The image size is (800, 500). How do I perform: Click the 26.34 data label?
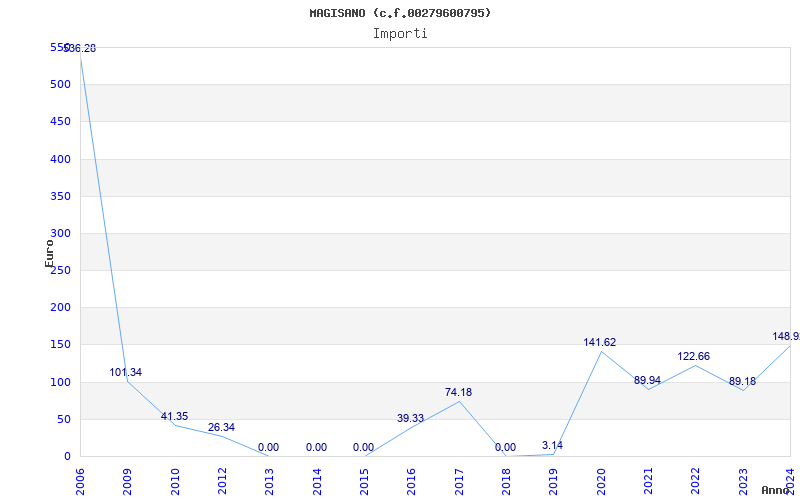click(x=221, y=428)
